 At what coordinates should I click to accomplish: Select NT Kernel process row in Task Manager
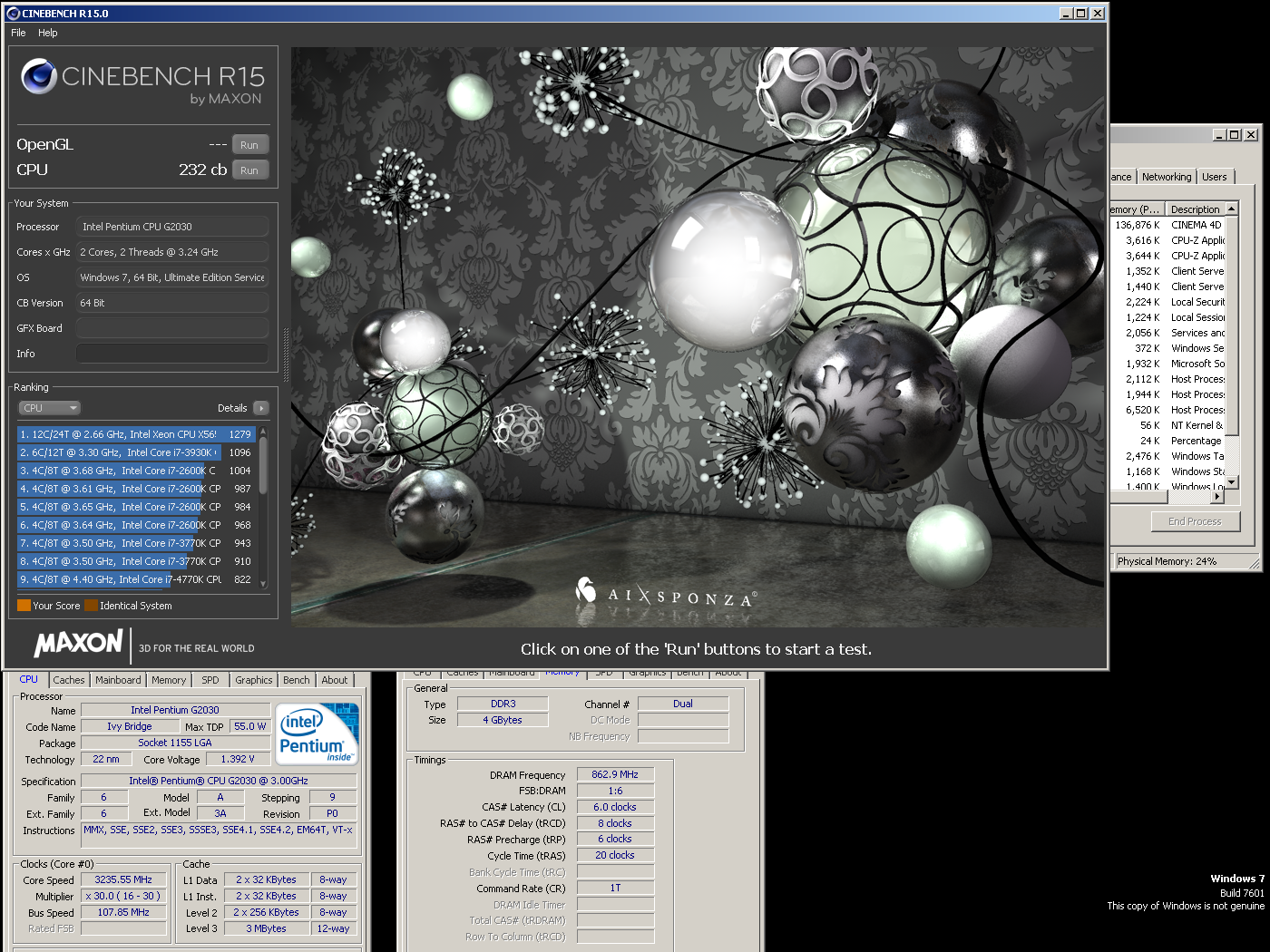[1168, 425]
